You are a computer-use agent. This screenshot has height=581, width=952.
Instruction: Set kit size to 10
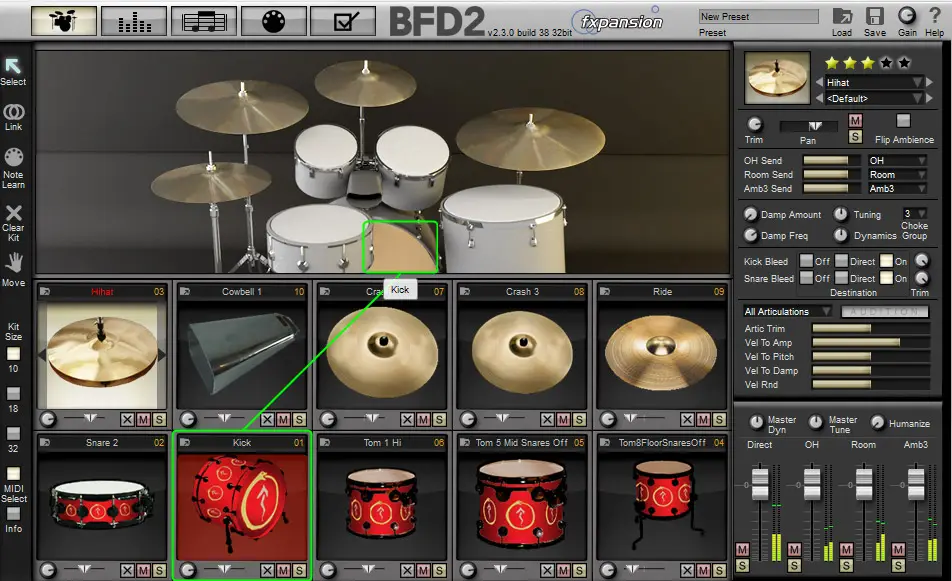tap(13, 353)
